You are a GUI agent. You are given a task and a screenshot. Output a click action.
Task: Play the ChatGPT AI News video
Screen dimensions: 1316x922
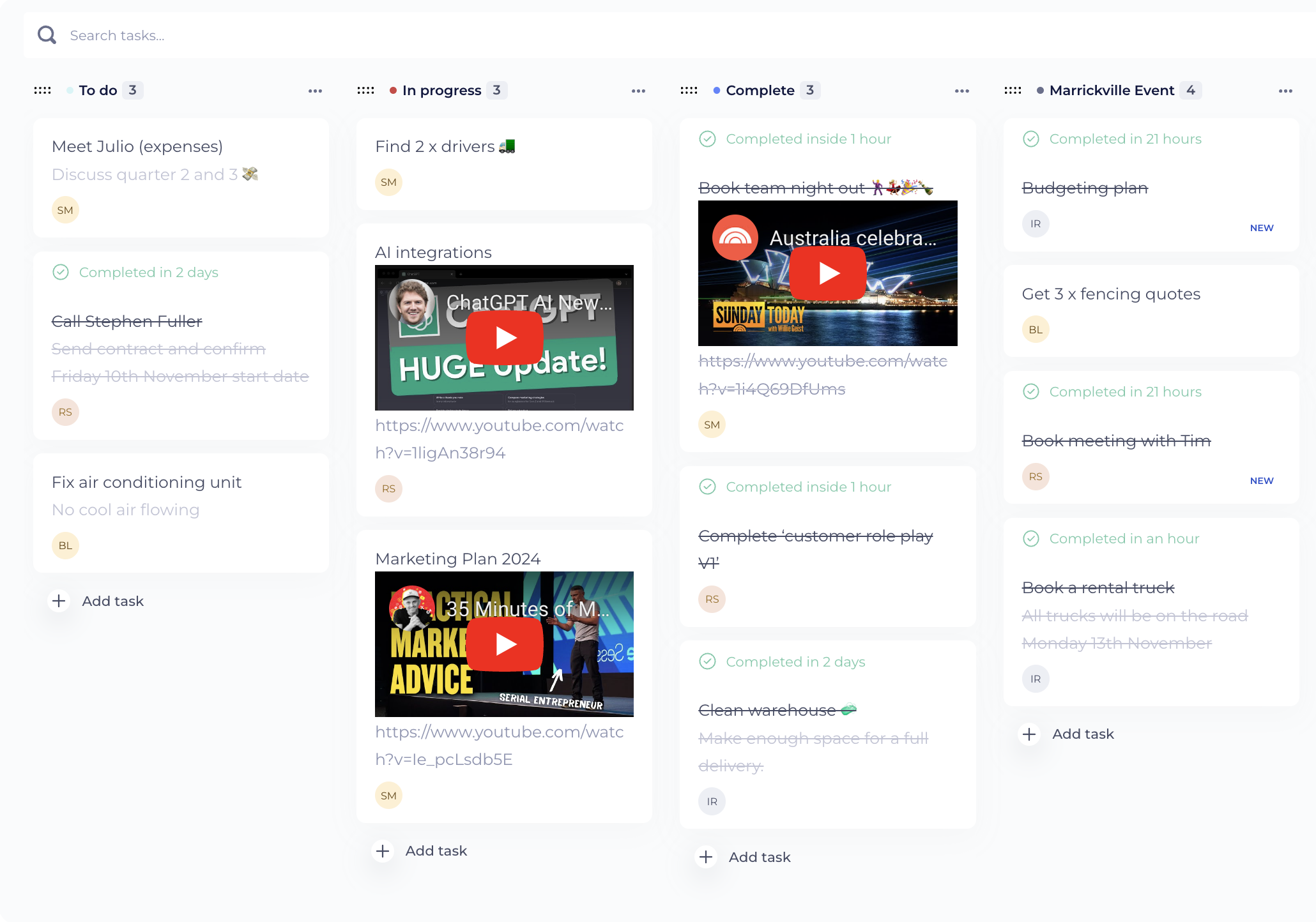pos(505,338)
